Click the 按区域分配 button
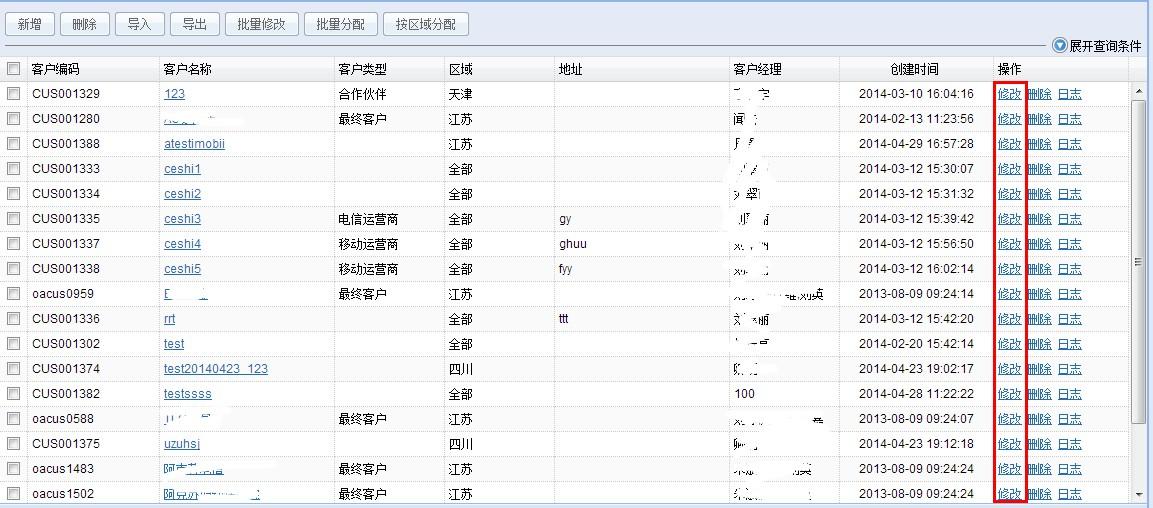This screenshot has height=508, width=1153. 425,24
